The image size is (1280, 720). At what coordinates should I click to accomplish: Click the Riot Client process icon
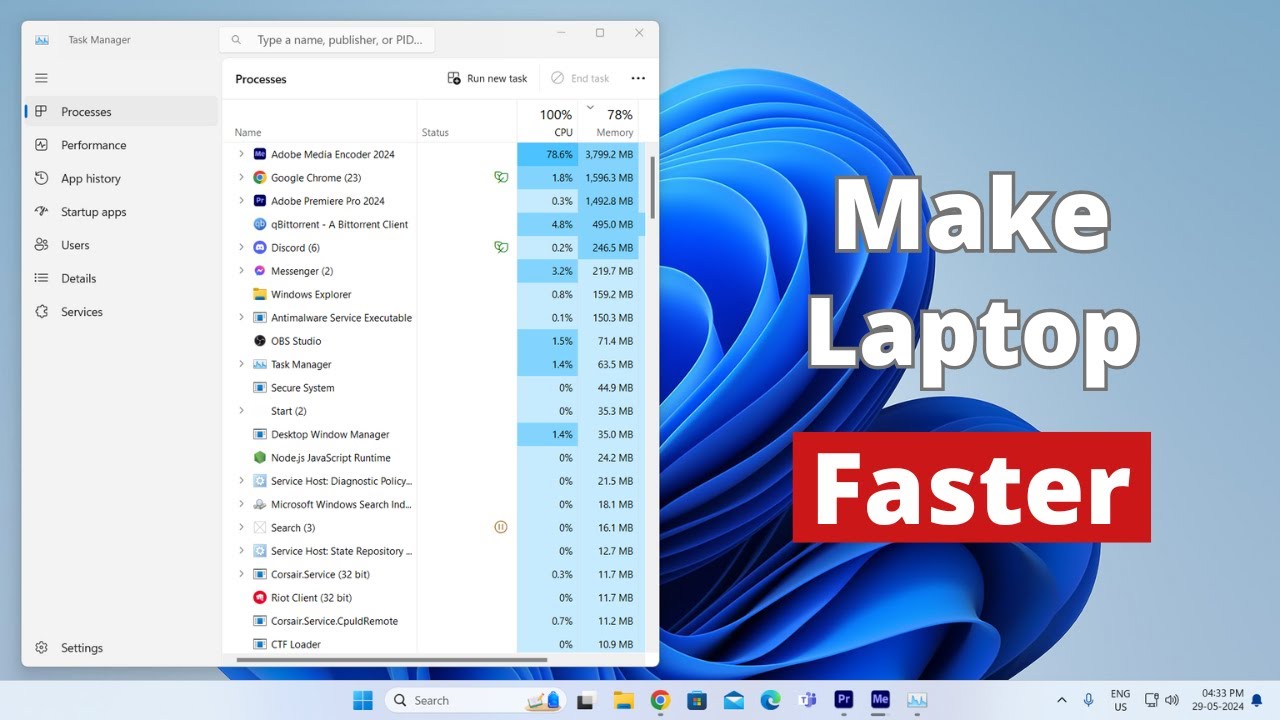(x=260, y=598)
